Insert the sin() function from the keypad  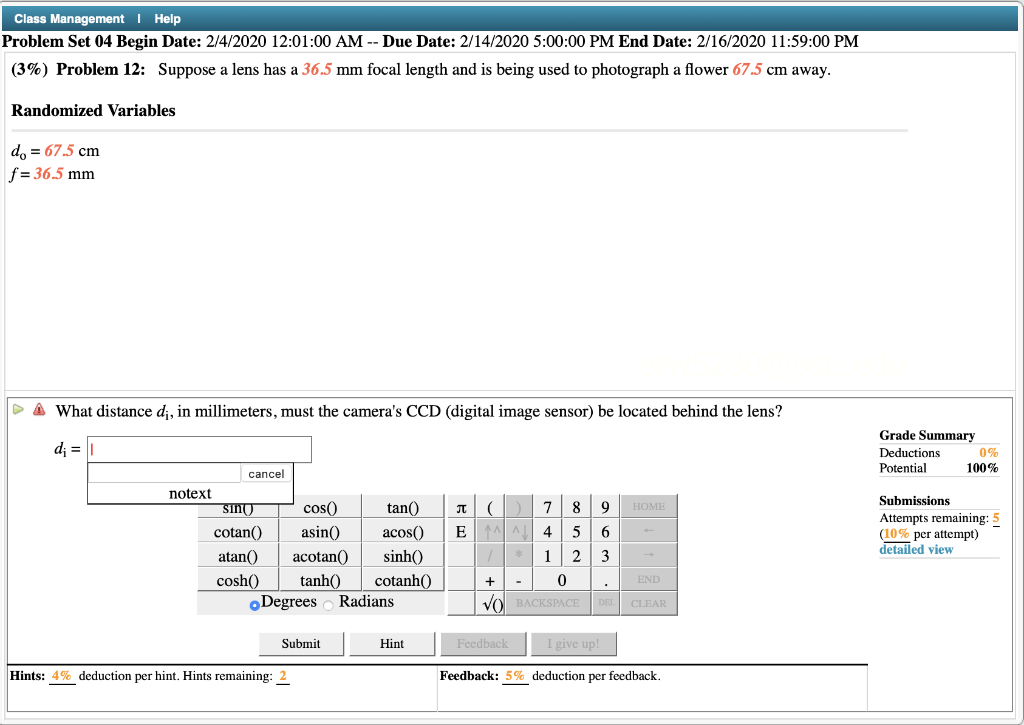pyautogui.click(x=238, y=506)
